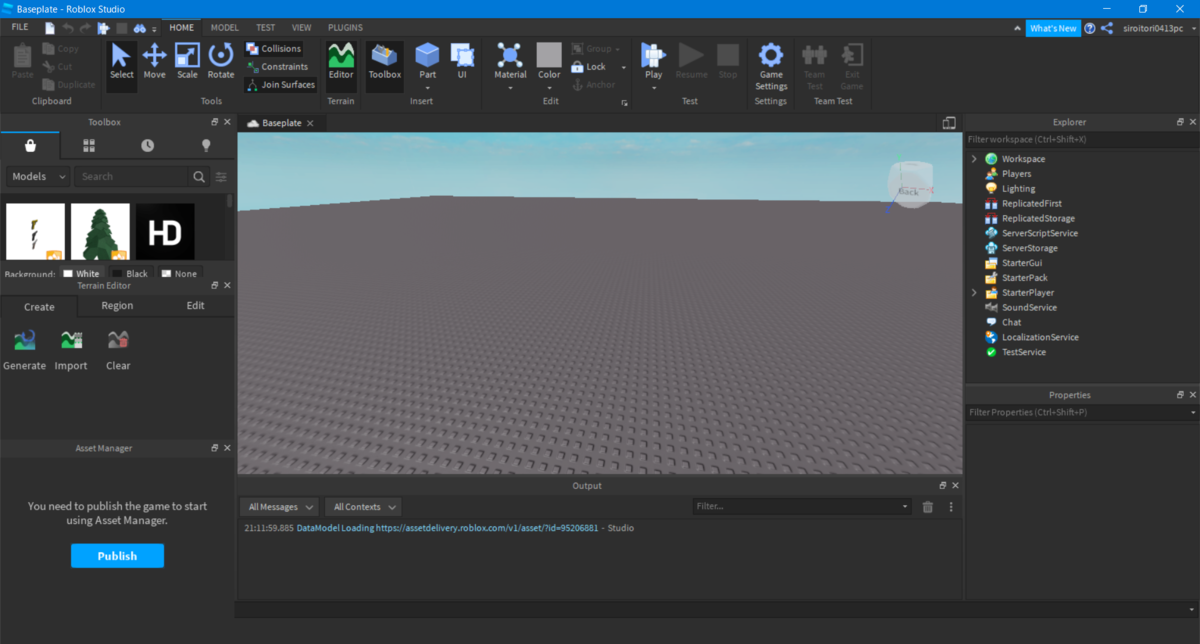This screenshot has height=644, width=1200.
Task: Open Game Settings
Action: [x=771, y=66]
